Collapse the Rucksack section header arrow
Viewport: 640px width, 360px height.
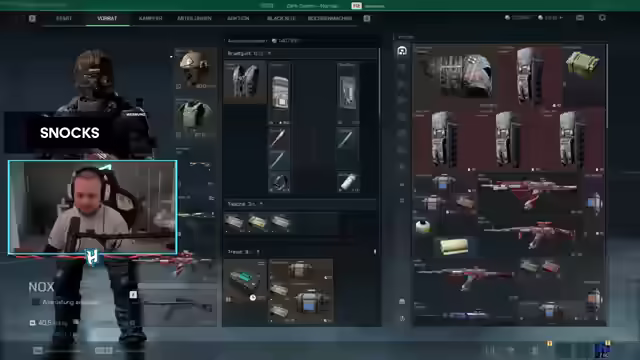pyautogui.click(x=258, y=252)
